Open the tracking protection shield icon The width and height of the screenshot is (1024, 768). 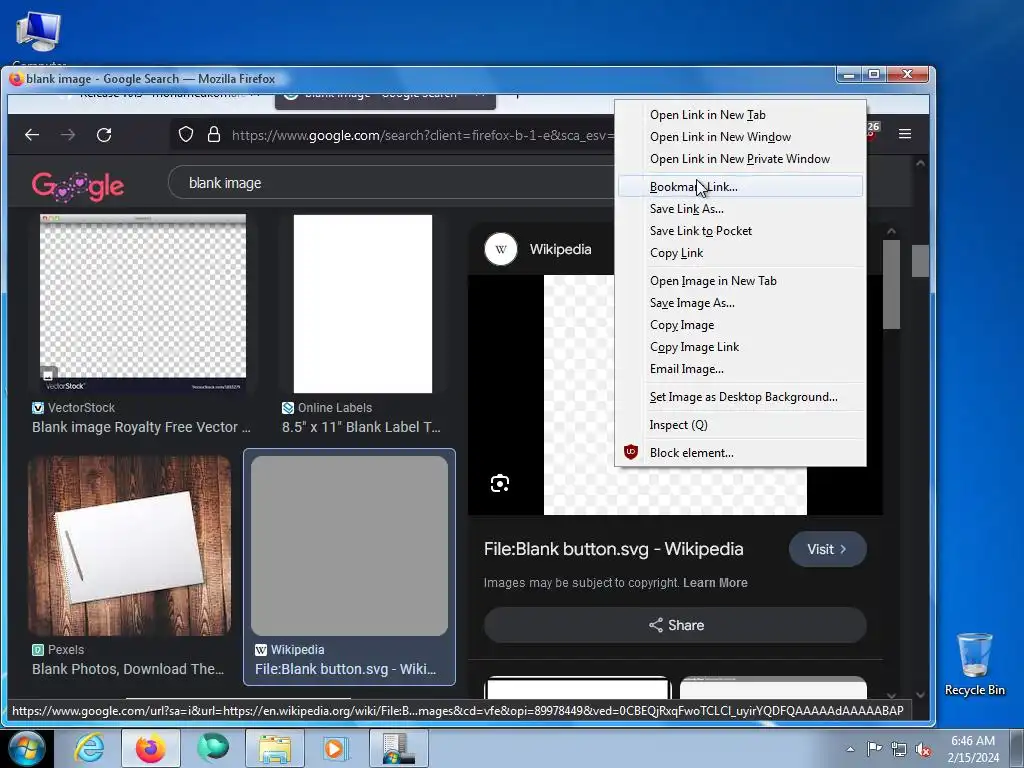(186, 135)
